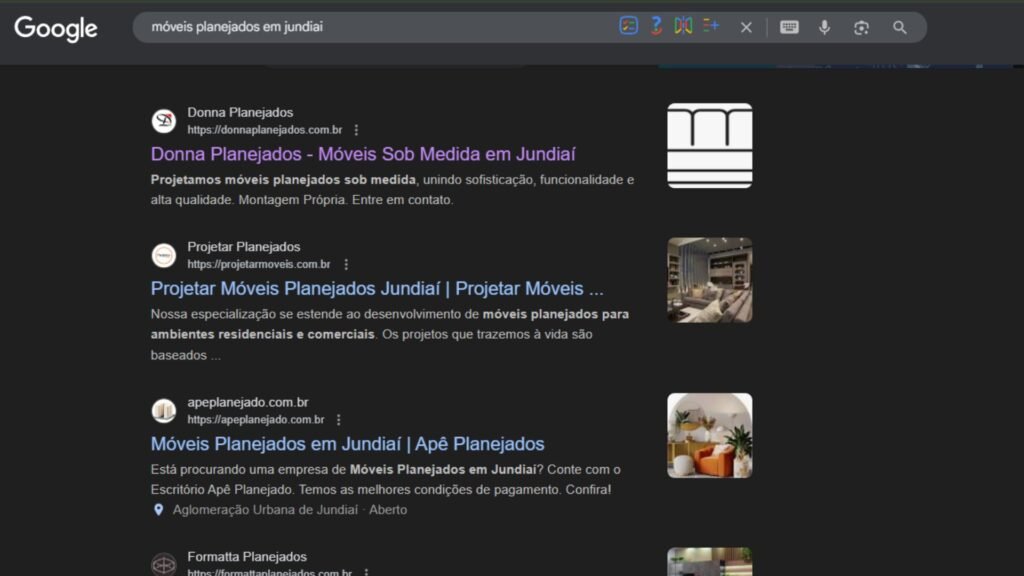This screenshot has height=576, width=1024.
Task: Open Donna Planejados - Móveis Sob Medida link
Action: point(363,154)
